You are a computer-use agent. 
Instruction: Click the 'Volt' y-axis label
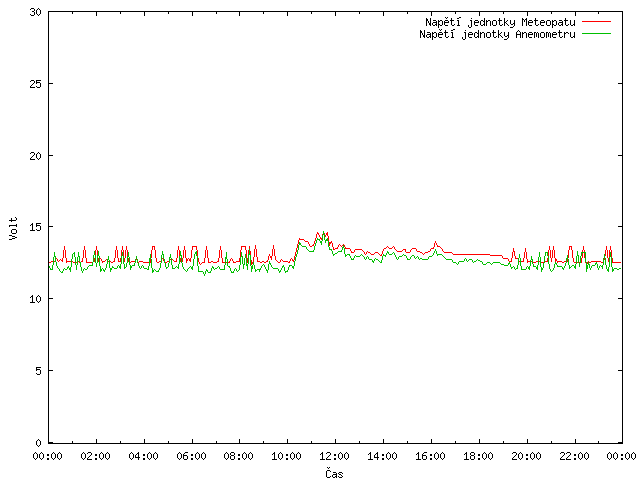[x=13, y=228]
